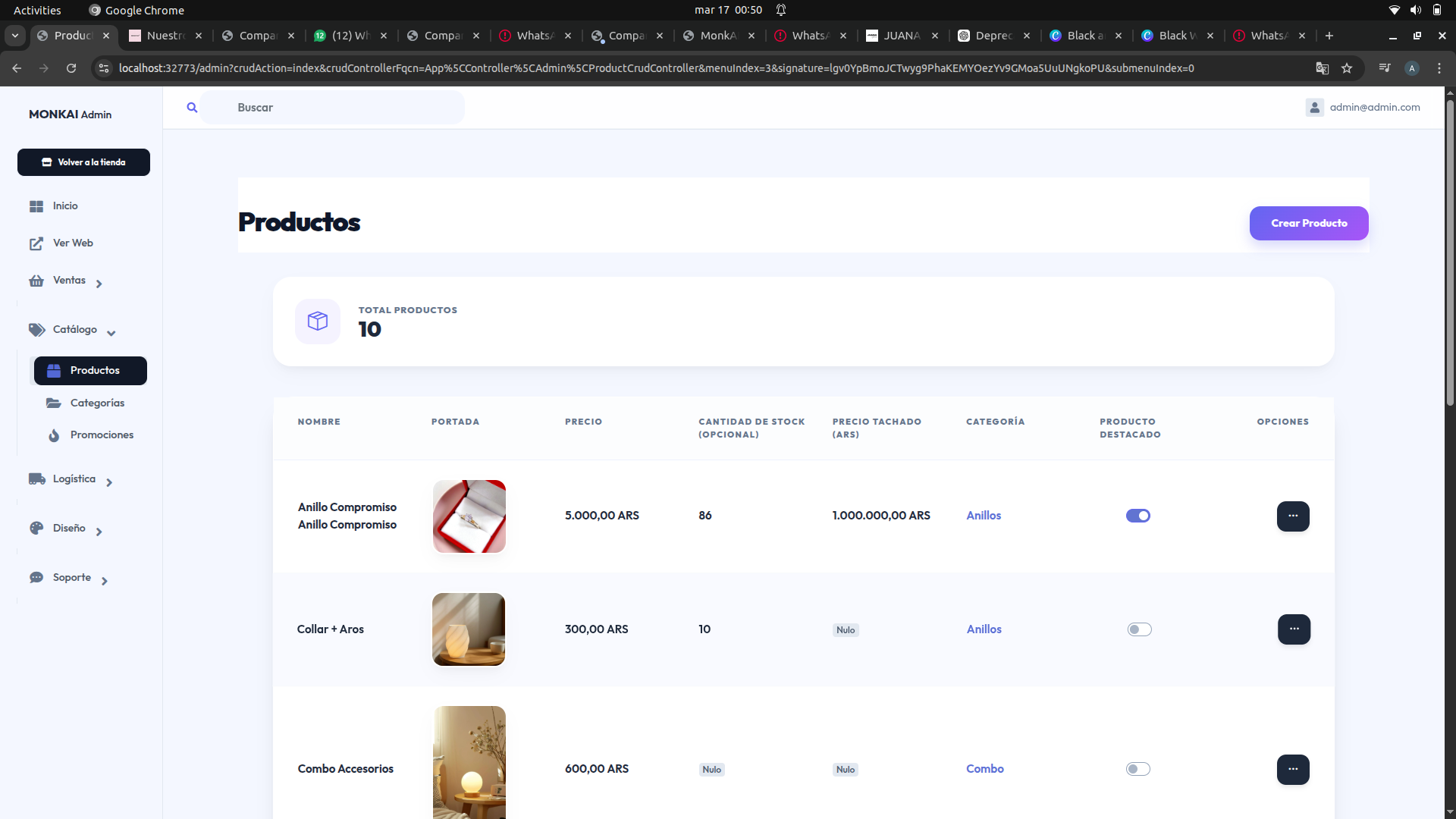This screenshot has width=1456, height=819.
Task: Click the admin user avatar icon
Action: (x=1314, y=108)
